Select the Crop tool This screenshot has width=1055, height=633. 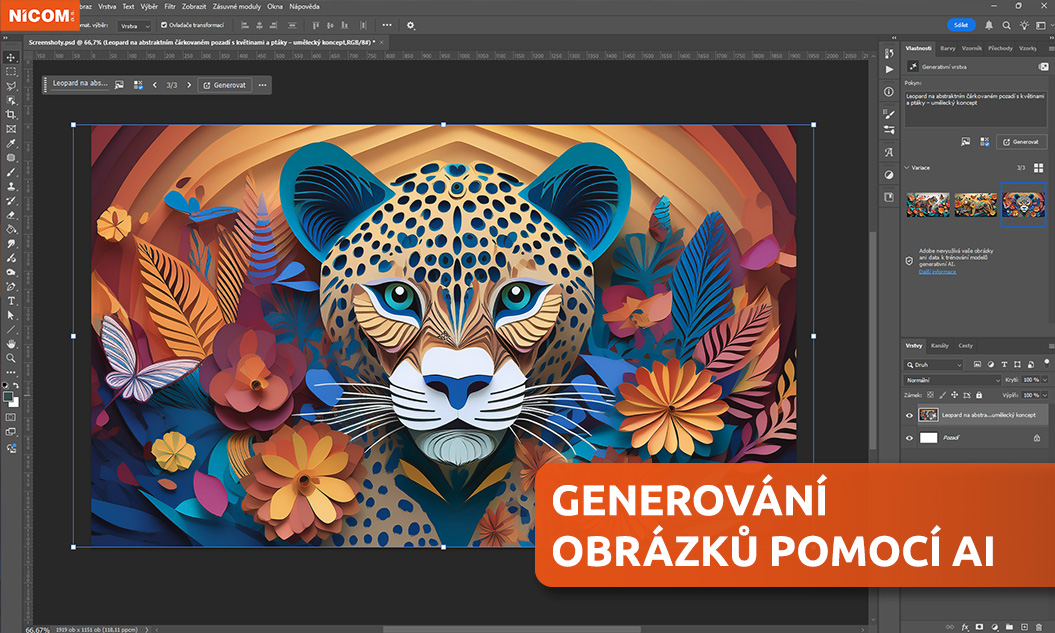click(11, 115)
